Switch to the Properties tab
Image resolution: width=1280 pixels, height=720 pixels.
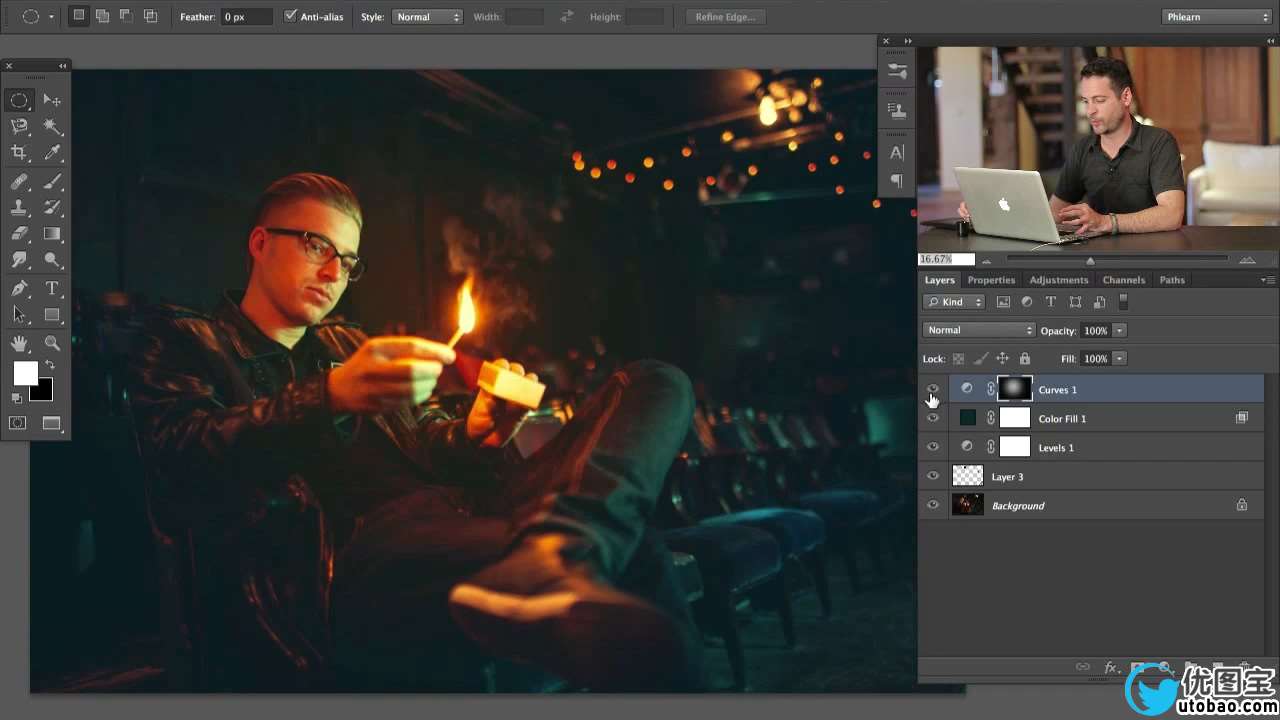tap(991, 280)
